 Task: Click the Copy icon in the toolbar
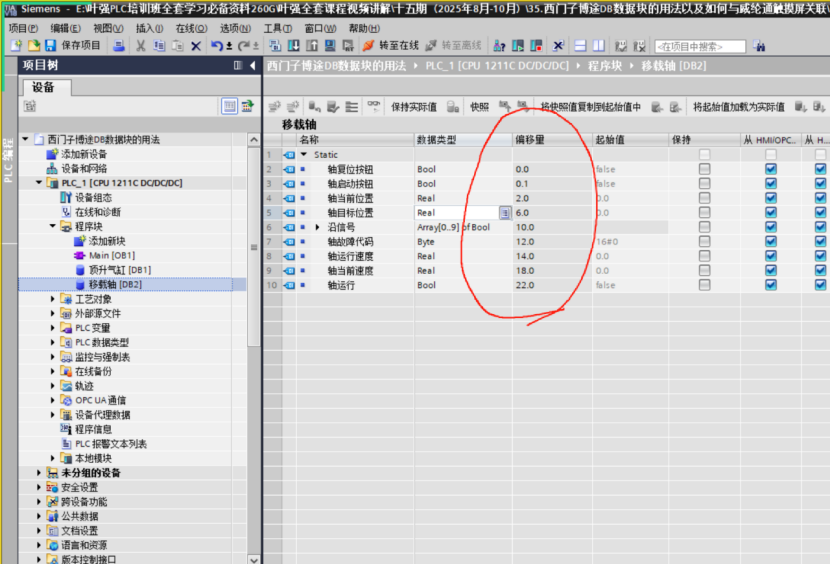pyautogui.click(x=159, y=46)
